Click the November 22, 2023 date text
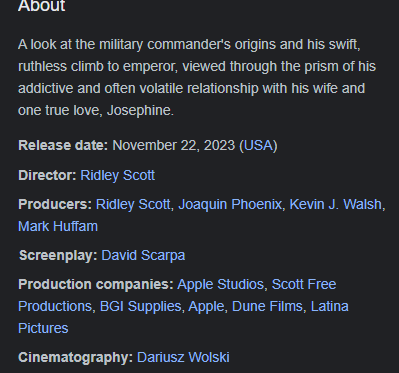 (174, 146)
